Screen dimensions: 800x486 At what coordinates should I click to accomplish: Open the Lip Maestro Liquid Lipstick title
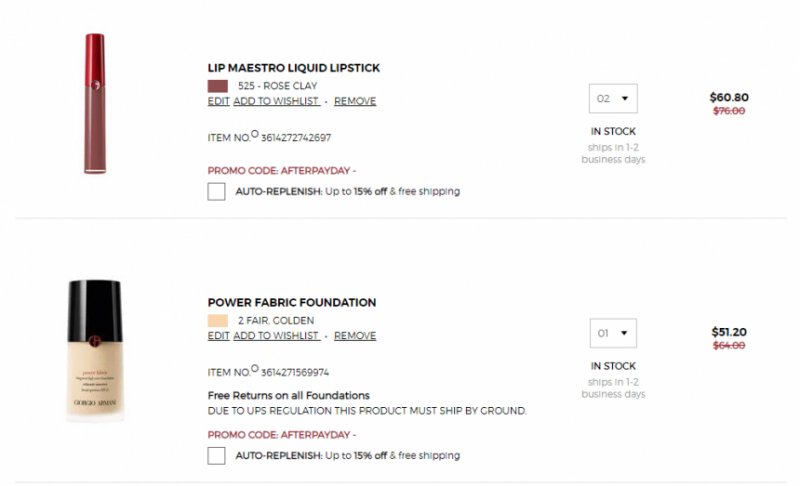(x=293, y=68)
